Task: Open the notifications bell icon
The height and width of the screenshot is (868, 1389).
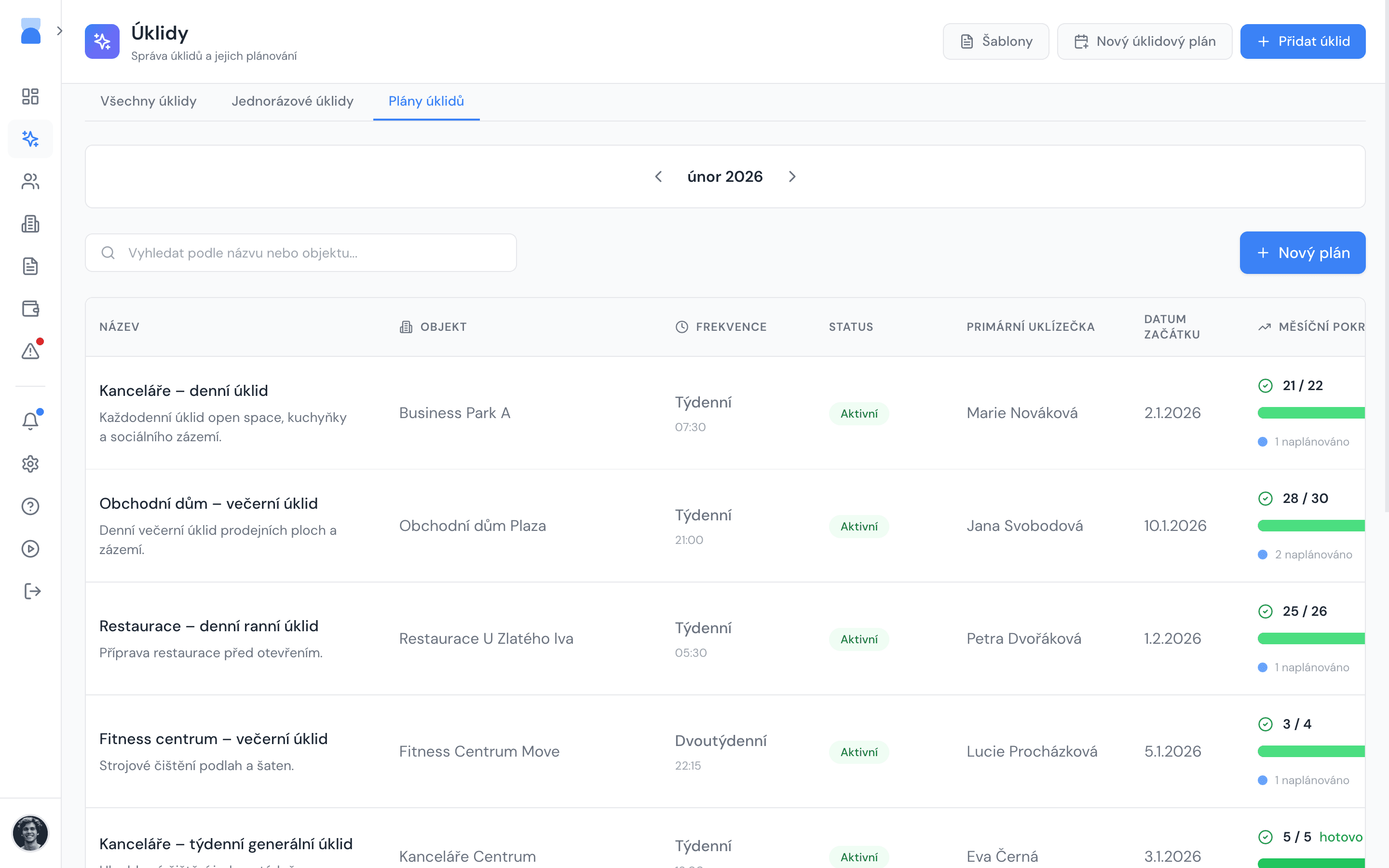Action: [30, 421]
